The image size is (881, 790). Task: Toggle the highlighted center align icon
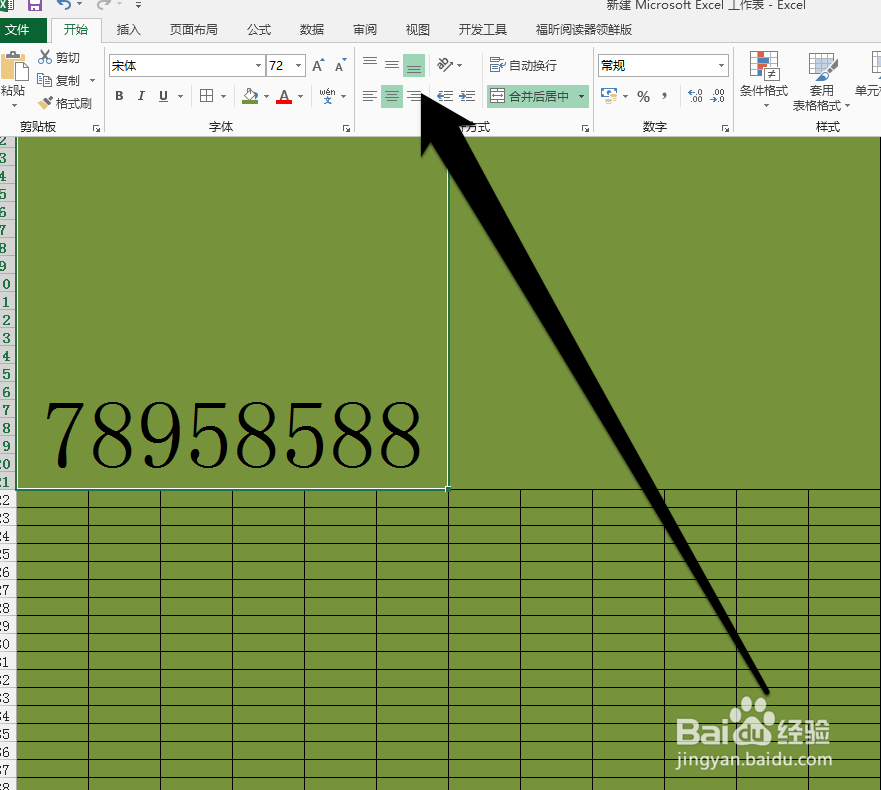pyautogui.click(x=392, y=96)
